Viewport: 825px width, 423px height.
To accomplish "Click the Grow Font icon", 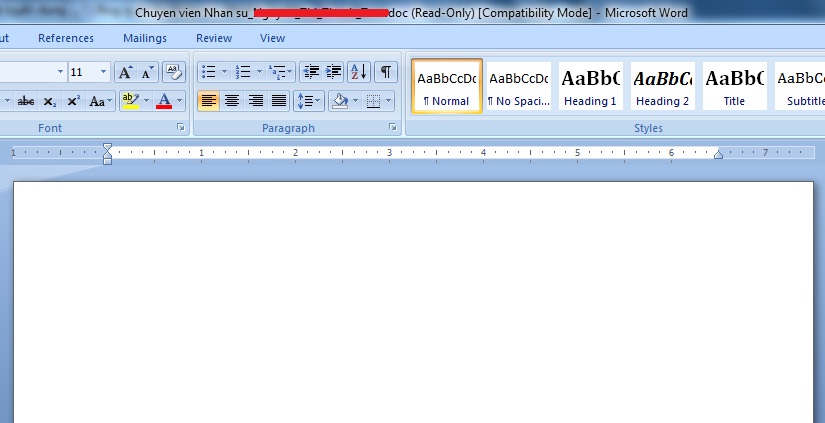I will tap(125, 72).
